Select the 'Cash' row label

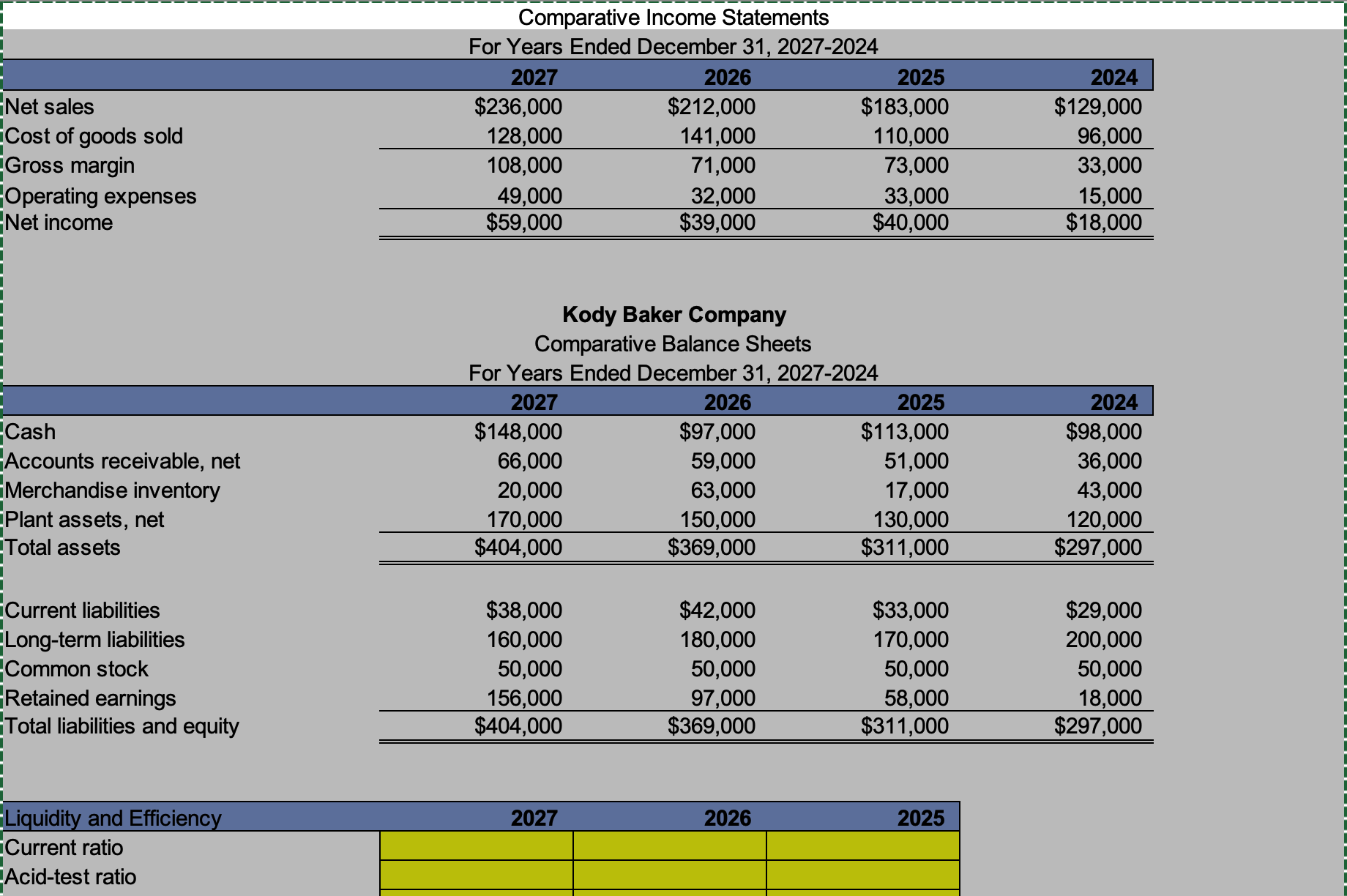click(x=30, y=432)
